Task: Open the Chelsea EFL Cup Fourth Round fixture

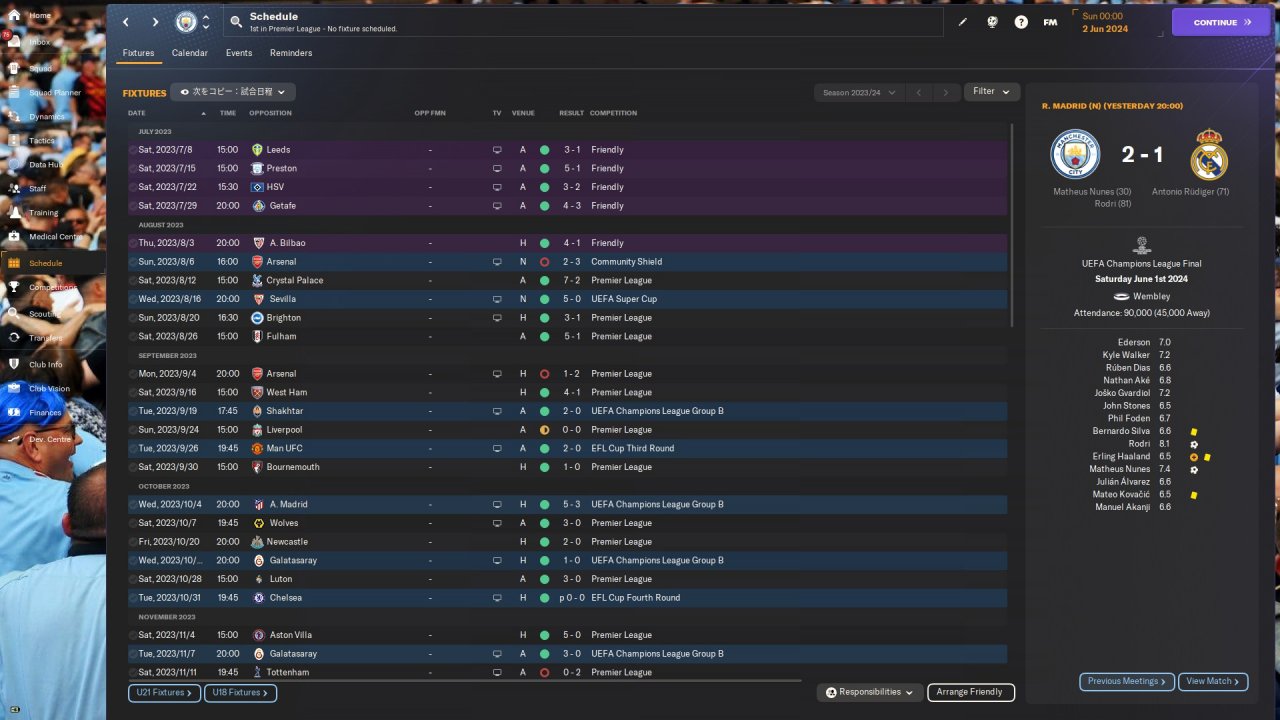Action: tap(567, 598)
